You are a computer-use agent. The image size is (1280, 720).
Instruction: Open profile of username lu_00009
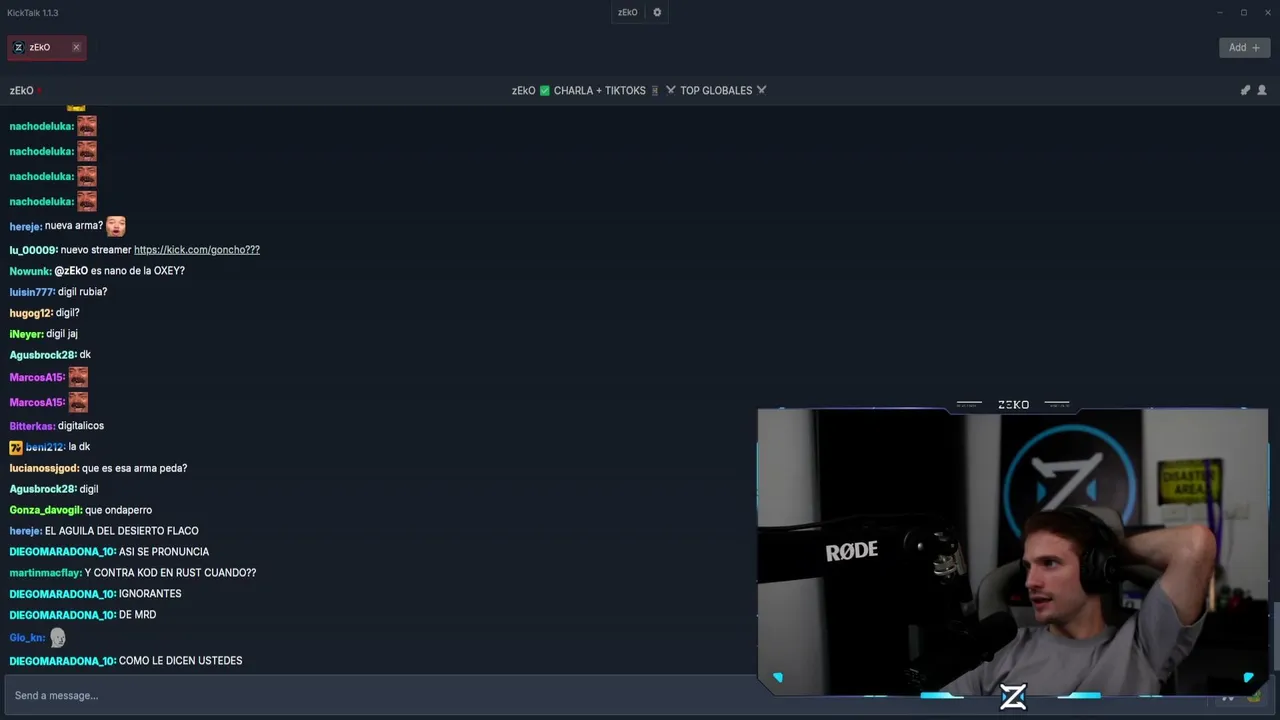[x=34, y=250]
